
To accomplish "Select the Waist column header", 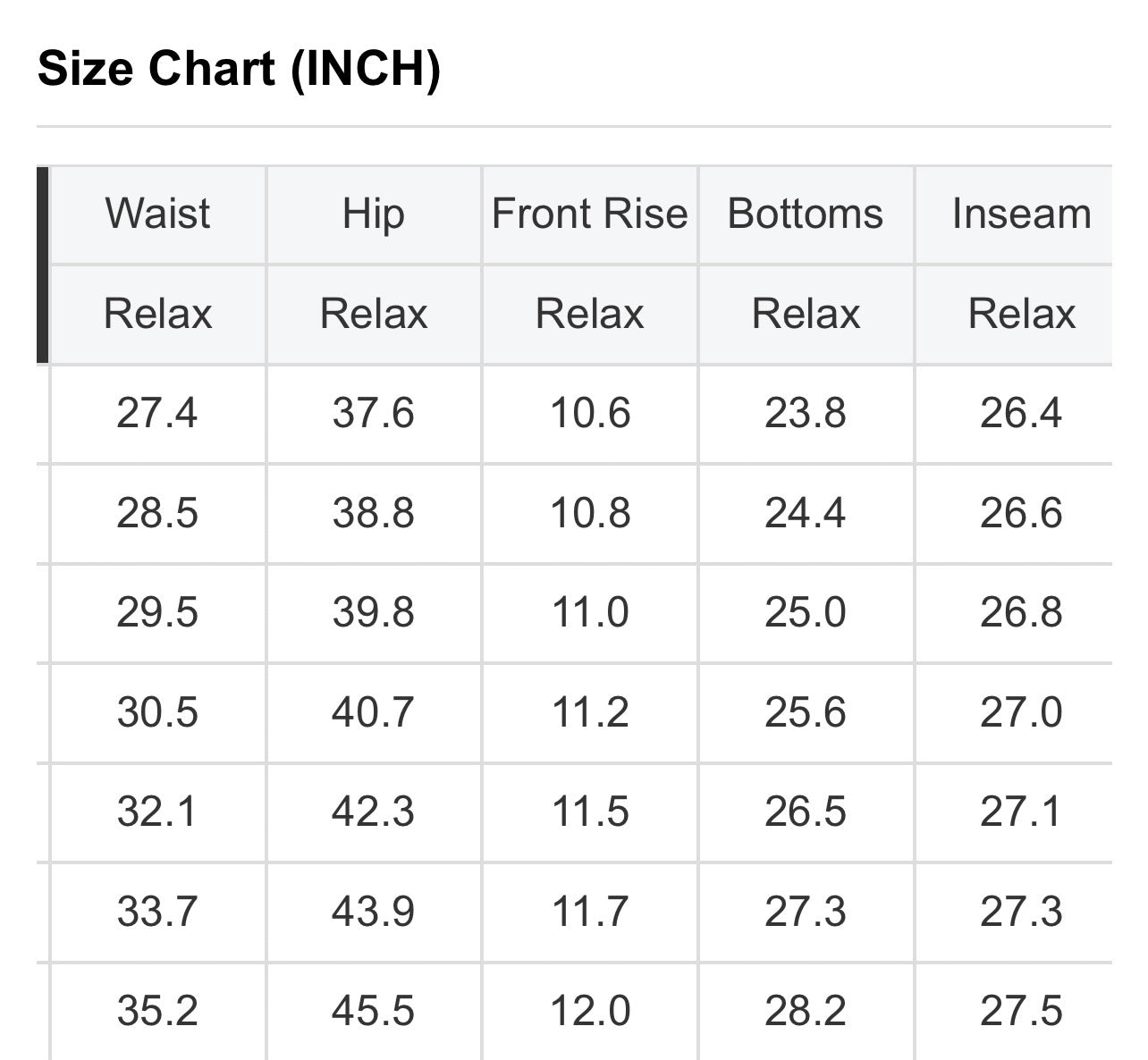I will (x=157, y=215).
